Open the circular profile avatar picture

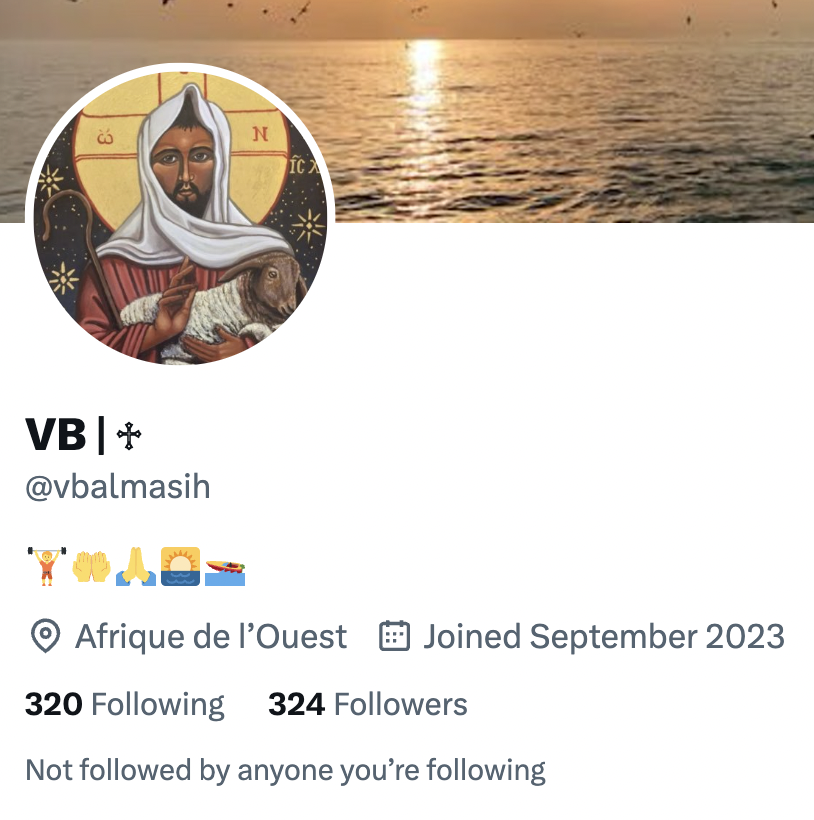click(x=180, y=216)
